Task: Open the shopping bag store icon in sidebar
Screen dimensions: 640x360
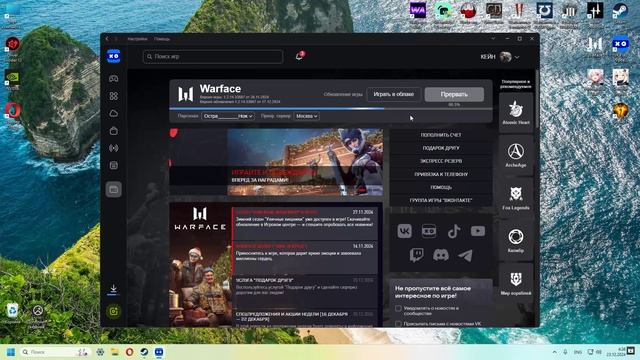Action: [113, 131]
